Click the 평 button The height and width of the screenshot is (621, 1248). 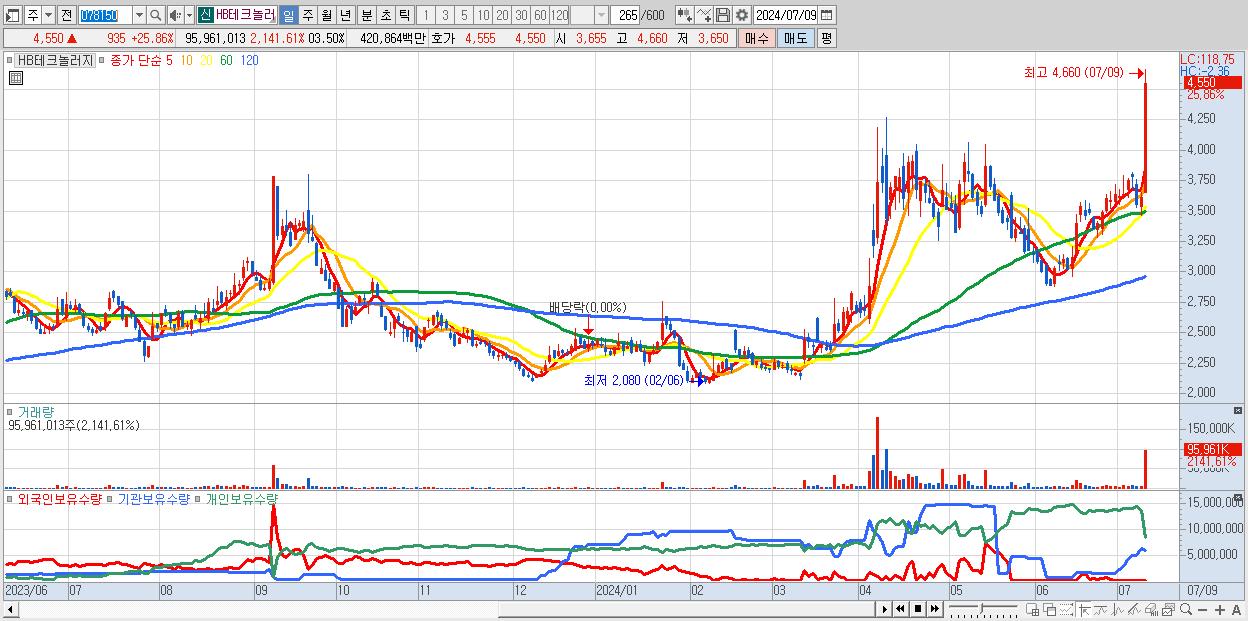tap(826, 38)
